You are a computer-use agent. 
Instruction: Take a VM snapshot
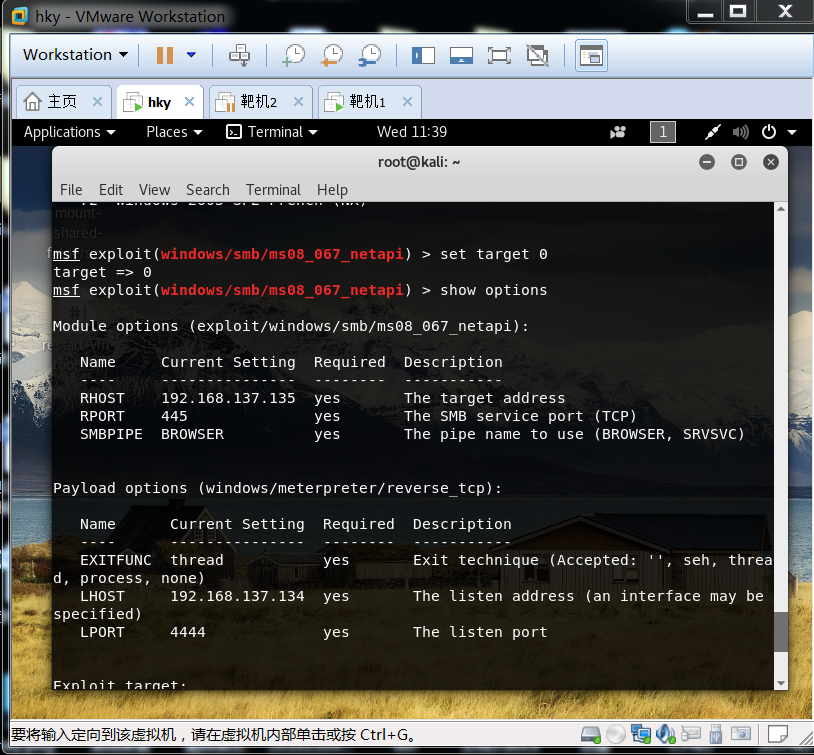pos(294,55)
